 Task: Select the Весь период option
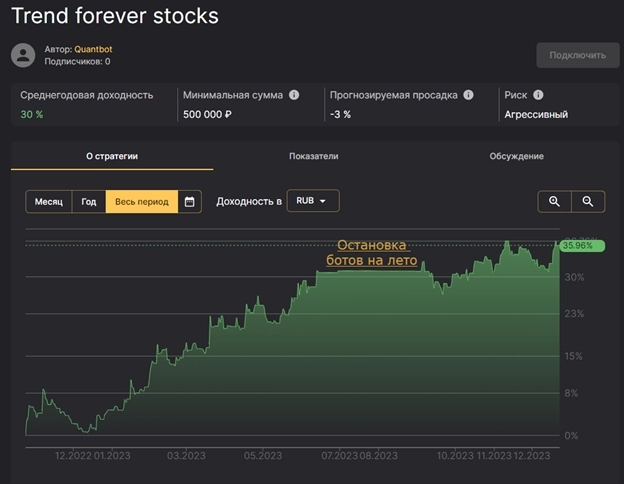[141, 202]
